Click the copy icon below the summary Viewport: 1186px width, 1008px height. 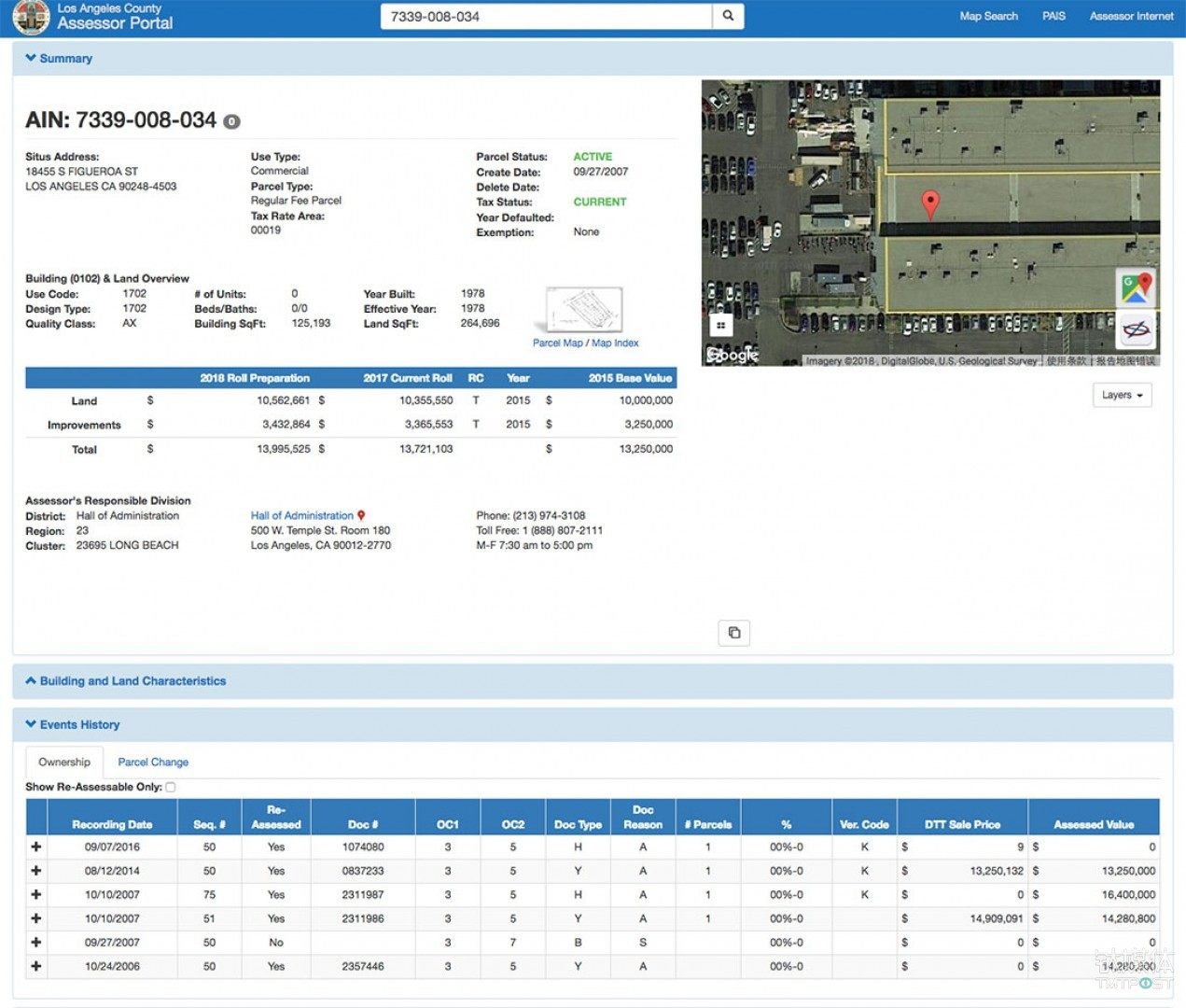[x=734, y=633]
